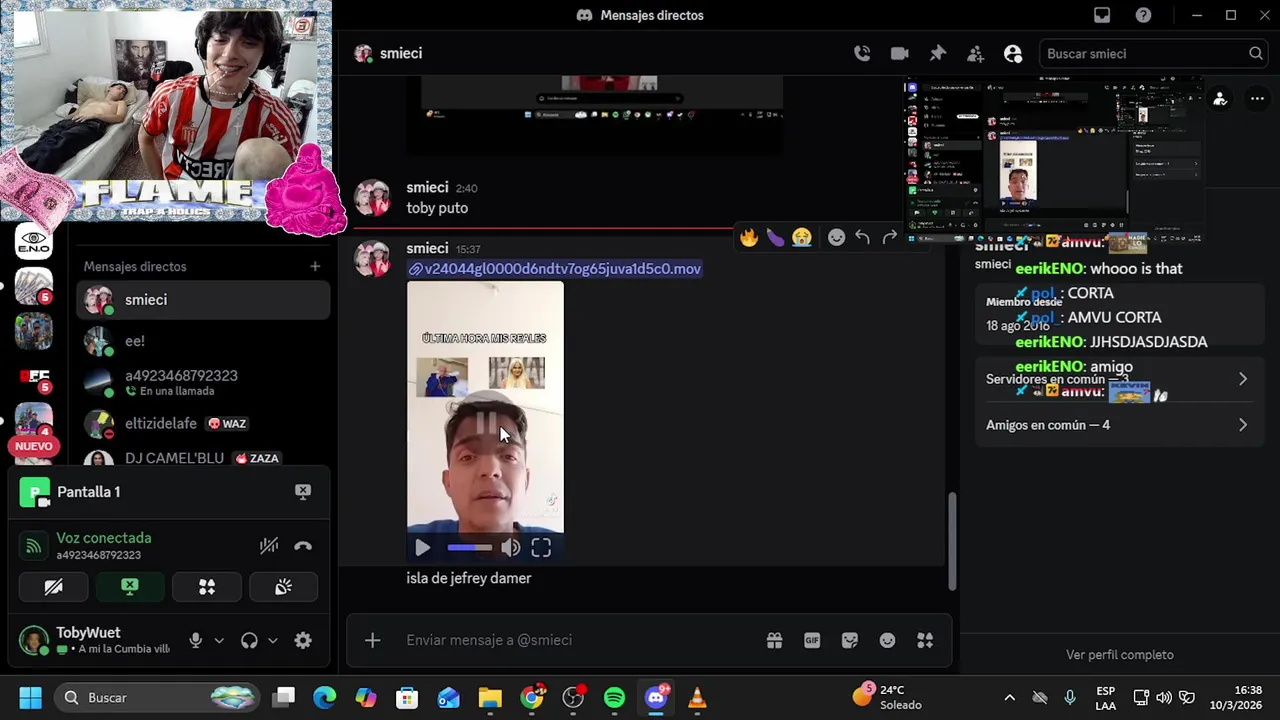1280x720 pixels.
Task: Open the sticker picker
Action: [x=850, y=640]
